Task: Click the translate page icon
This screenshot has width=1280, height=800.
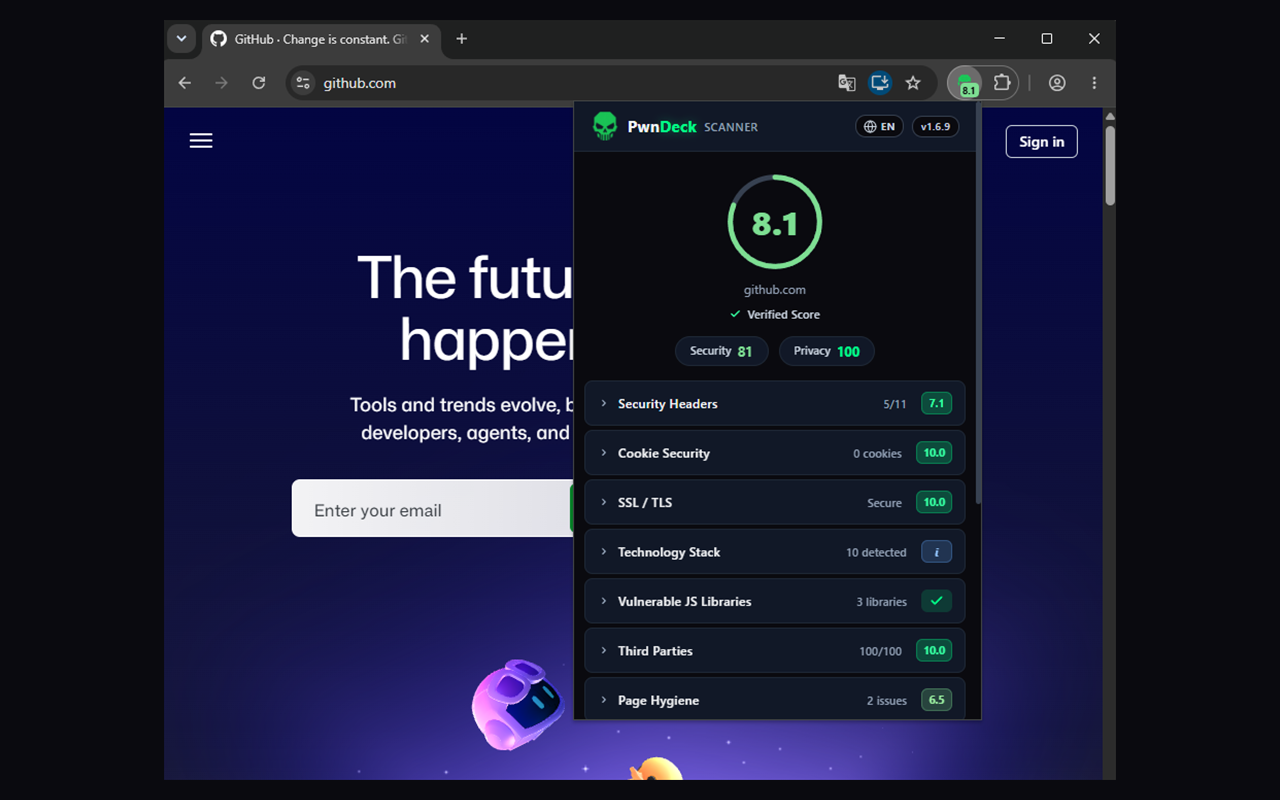Action: pyautogui.click(x=846, y=83)
